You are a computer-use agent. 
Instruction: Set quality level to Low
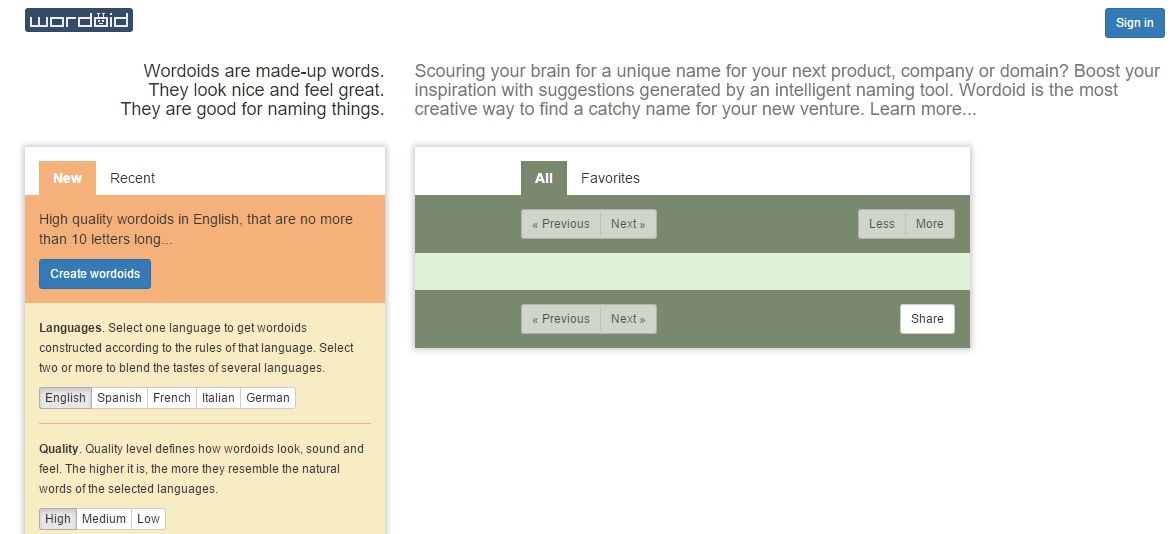click(148, 519)
